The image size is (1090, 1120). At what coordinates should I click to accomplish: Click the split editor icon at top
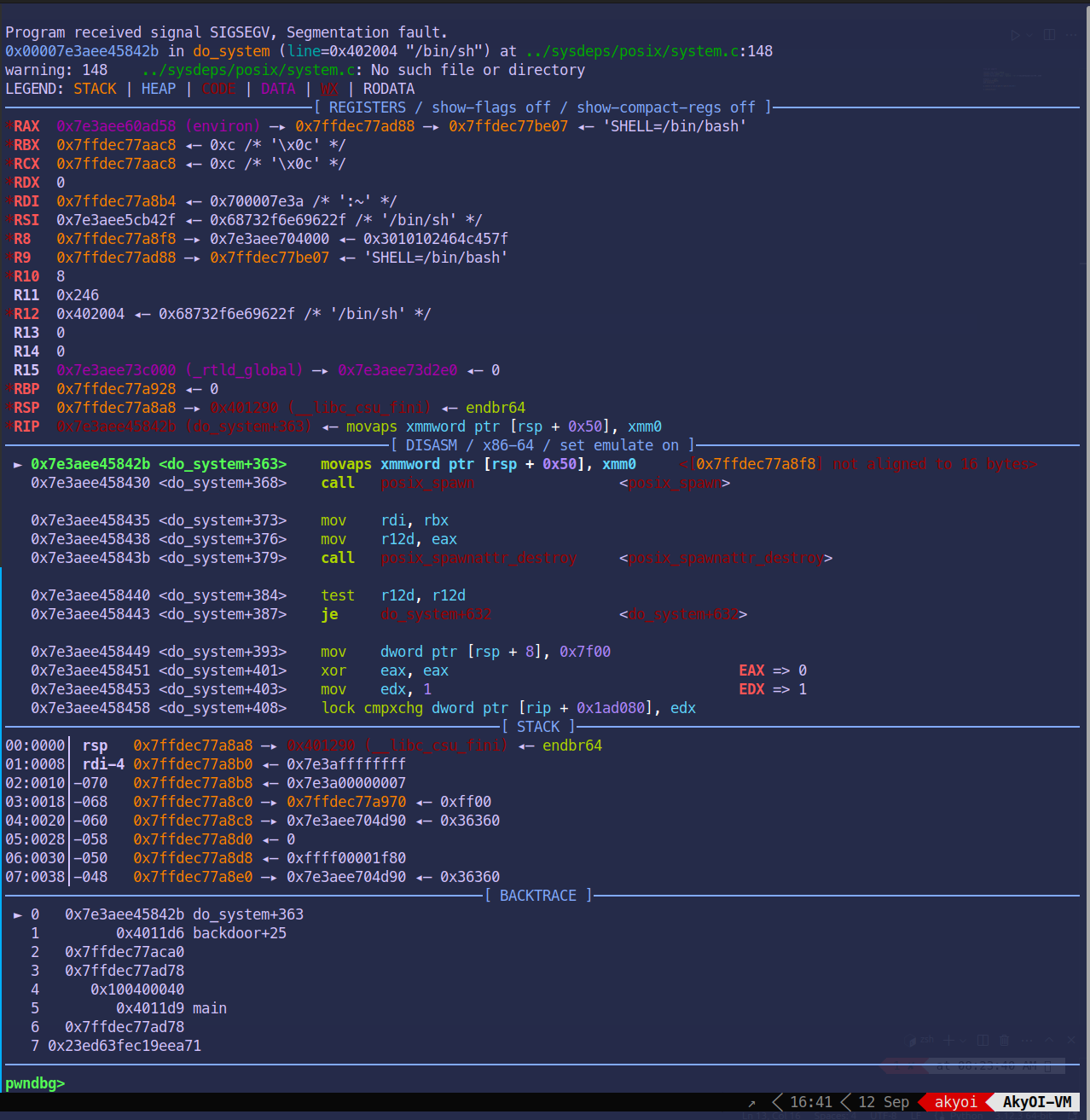coord(1049,35)
